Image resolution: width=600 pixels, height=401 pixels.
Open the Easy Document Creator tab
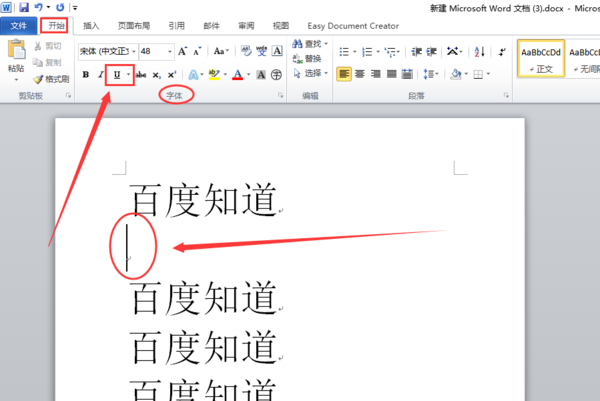353,26
